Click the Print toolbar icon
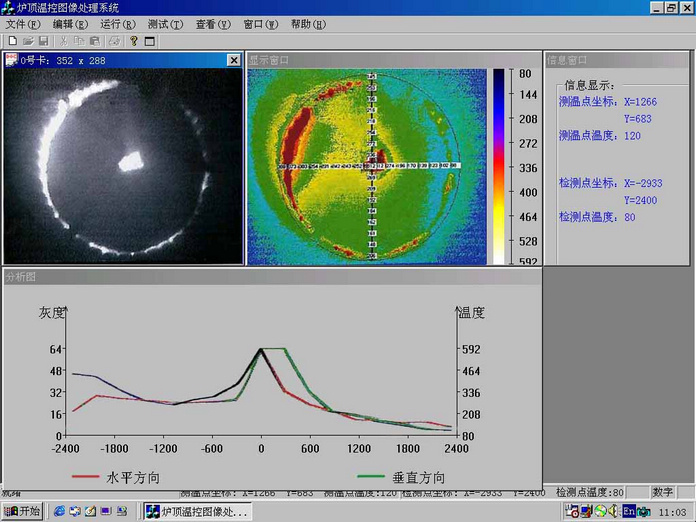Screen dimensions: 696x522 tap(114, 41)
